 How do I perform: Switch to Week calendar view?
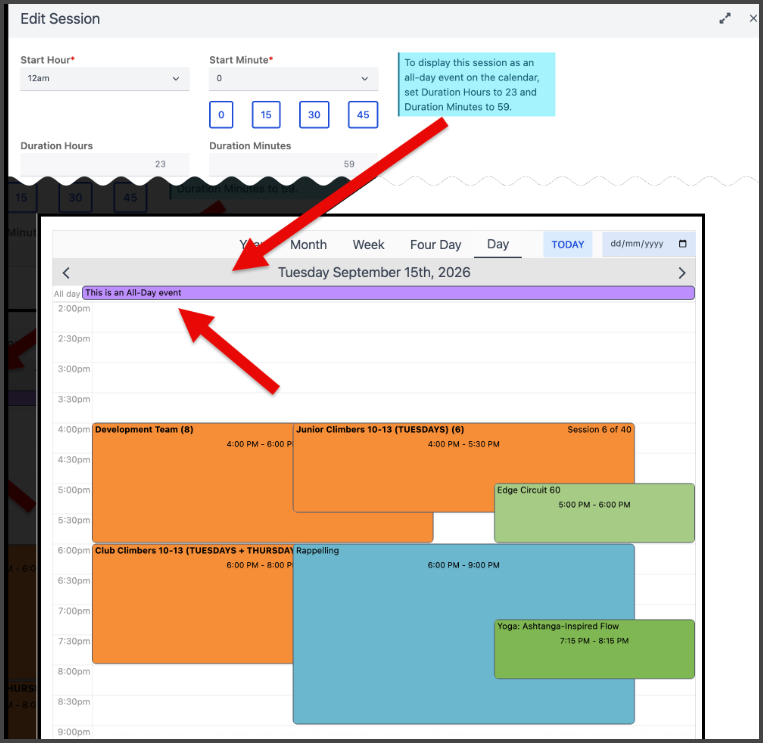coord(368,244)
